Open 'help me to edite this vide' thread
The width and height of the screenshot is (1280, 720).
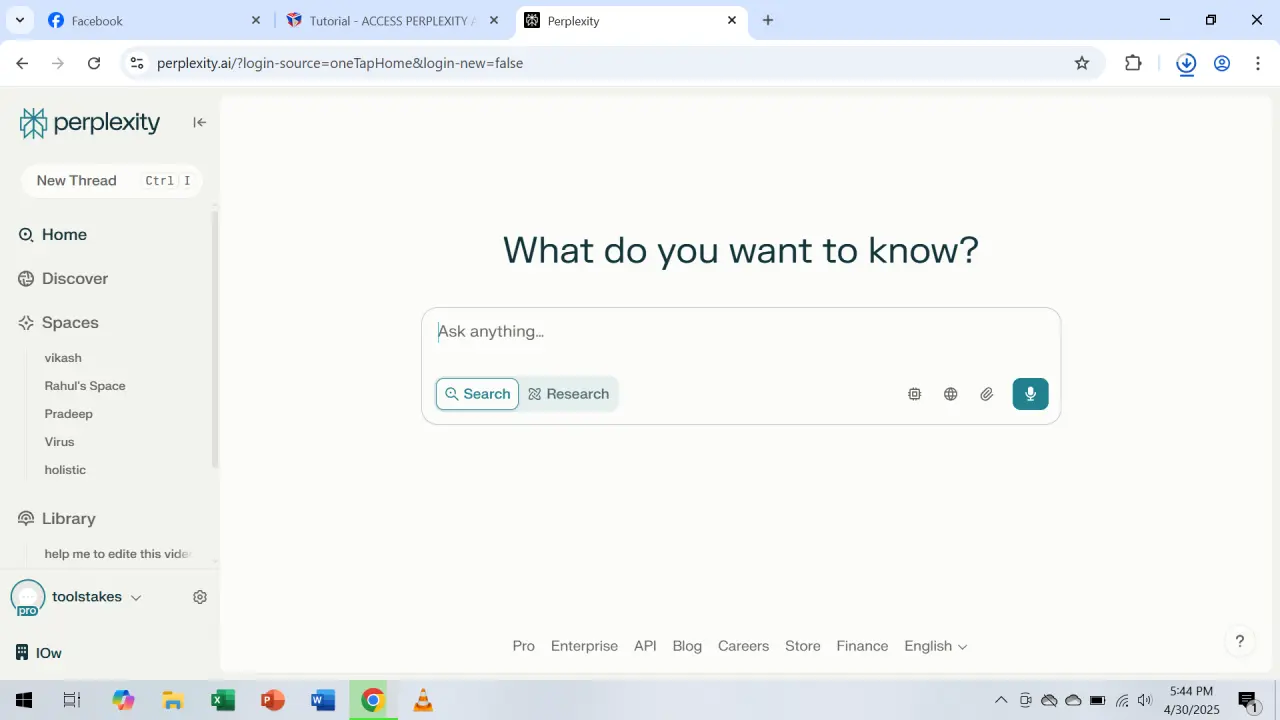pyautogui.click(x=117, y=554)
